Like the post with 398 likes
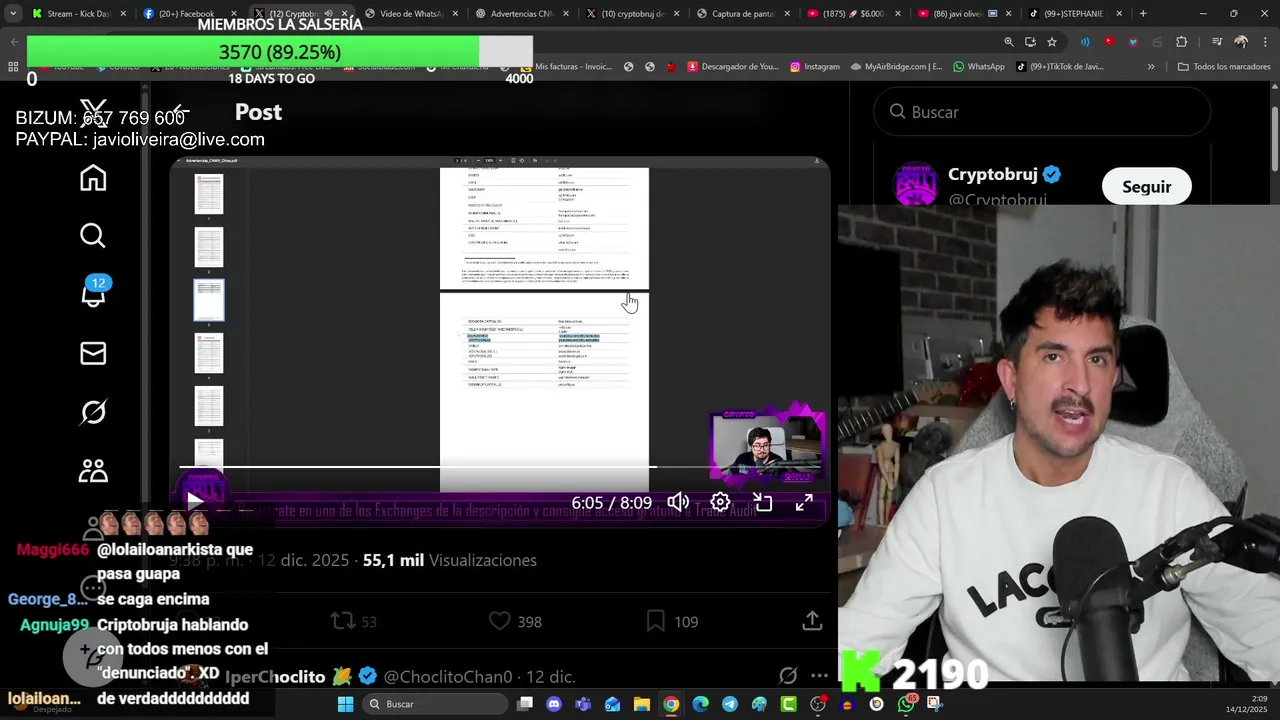 (x=515, y=622)
